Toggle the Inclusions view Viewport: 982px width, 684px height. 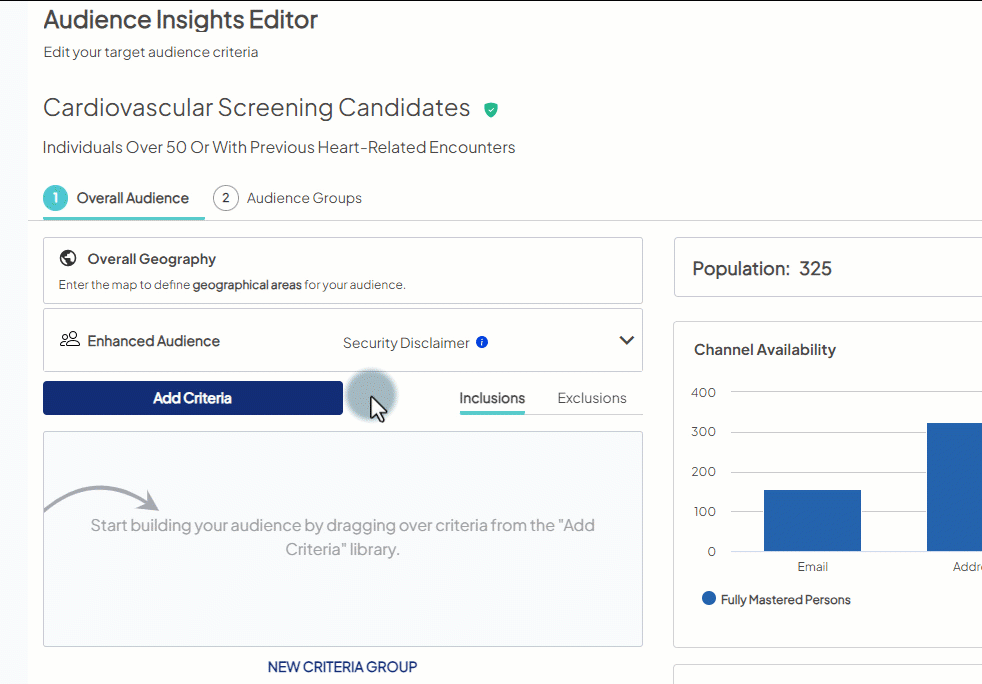pyautogui.click(x=492, y=398)
